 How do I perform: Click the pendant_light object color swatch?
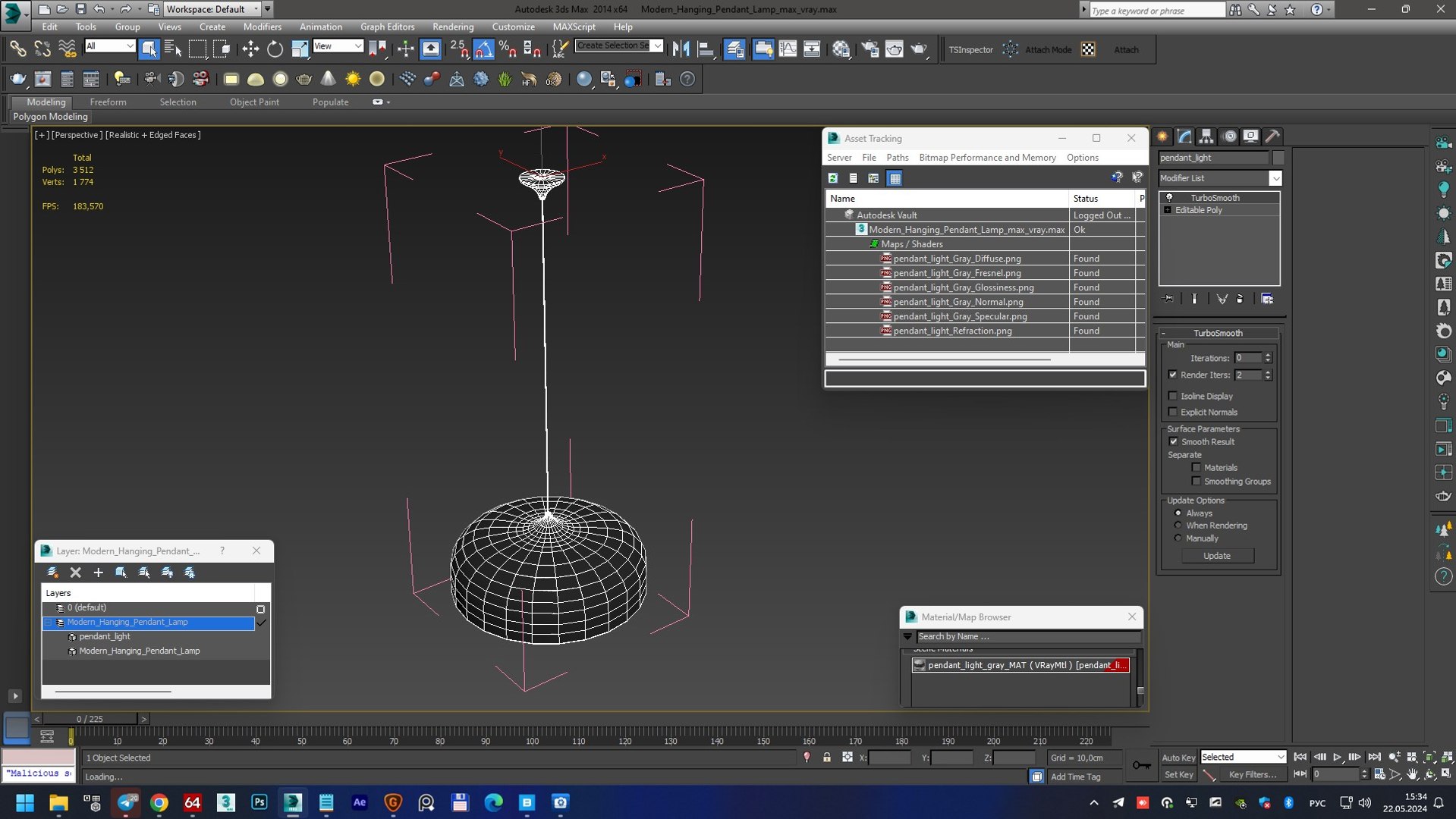click(1278, 158)
